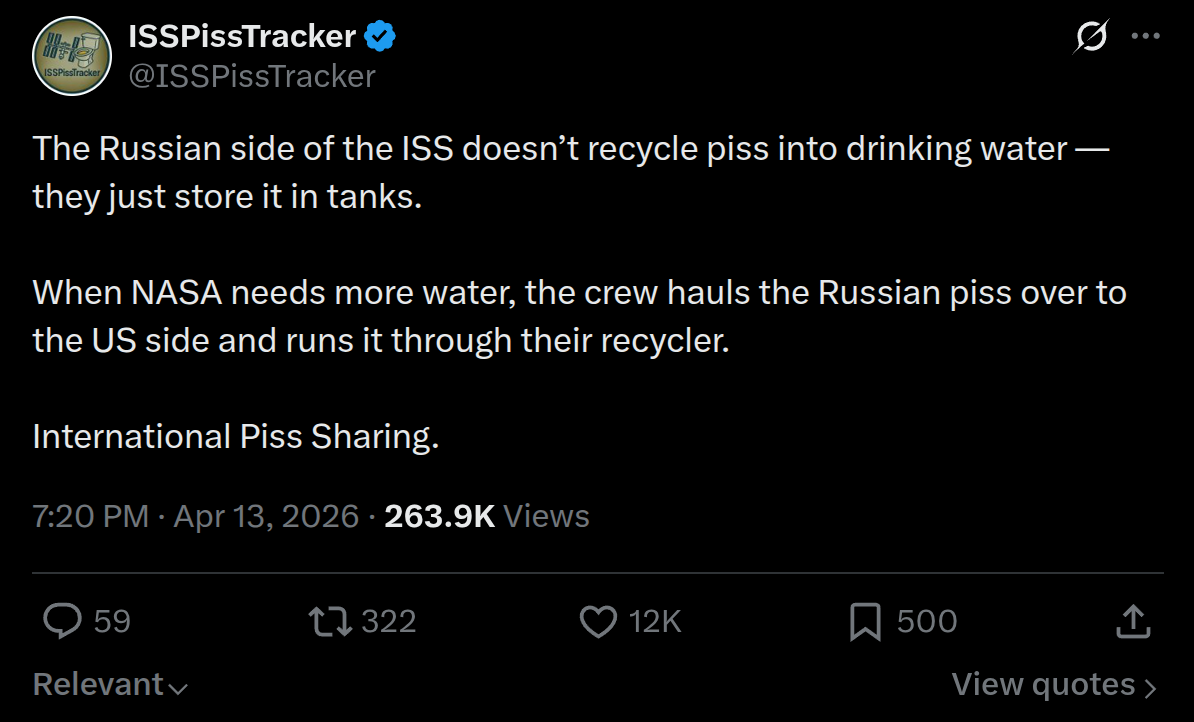The height and width of the screenshot is (722, 1194).
Task: Expand the Relevant sort dropdown
Action: pos(110,685)
